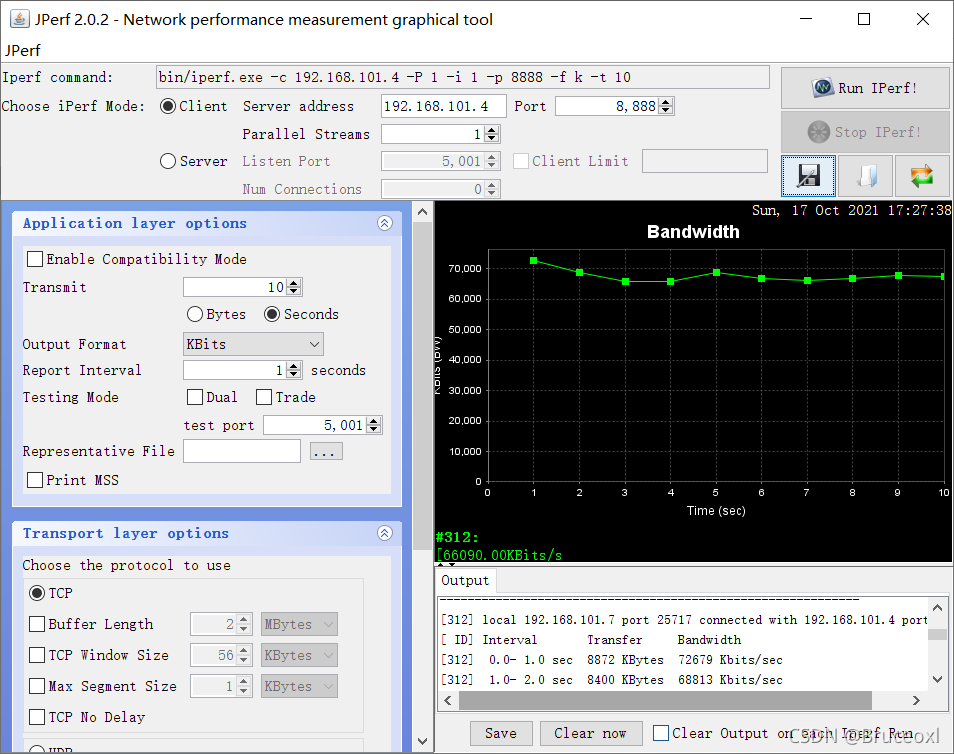Image resolution: width=954 pixels, height=754 pixels.
Task: Click the Representative File text field
Action: (x=242, y=451)
